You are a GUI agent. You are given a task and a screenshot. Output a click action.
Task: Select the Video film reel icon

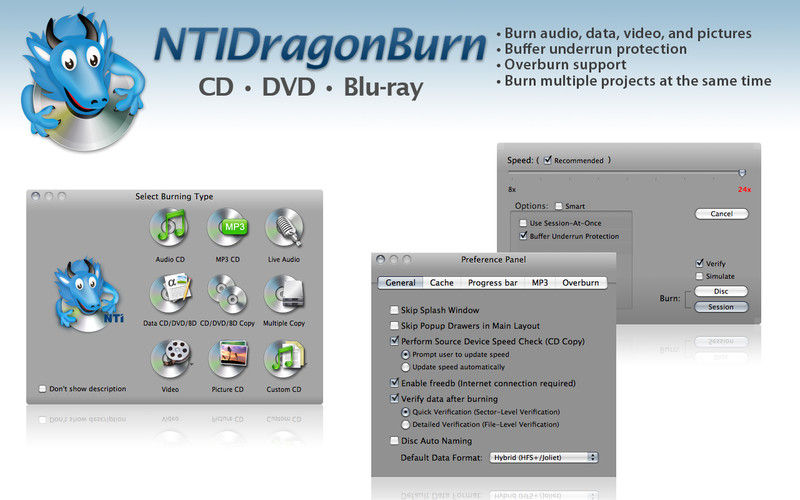coord(171,358)
